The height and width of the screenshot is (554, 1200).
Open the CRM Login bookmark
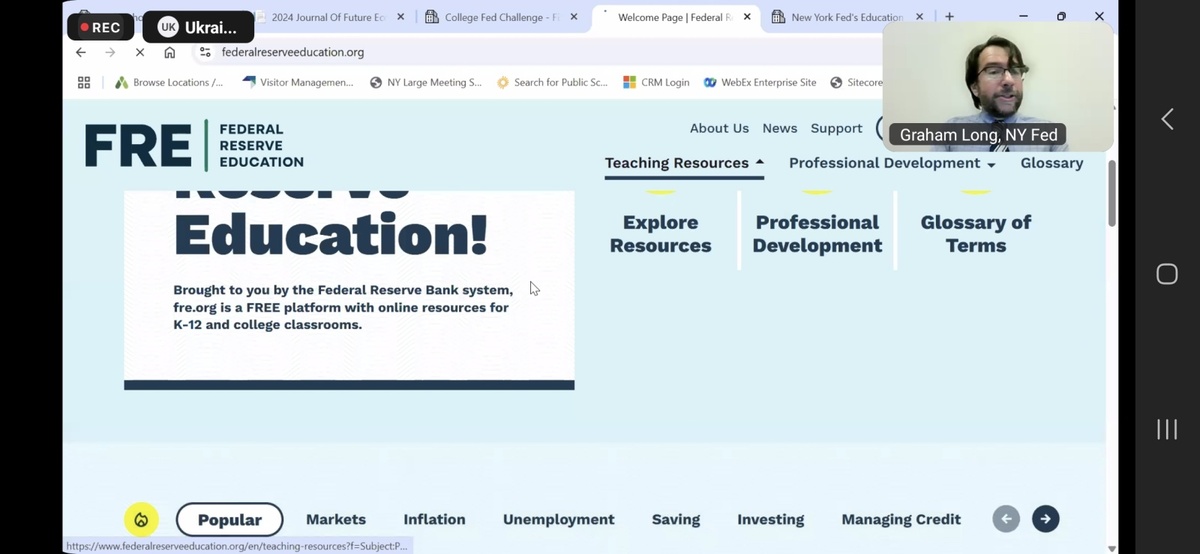coord(656,83)
